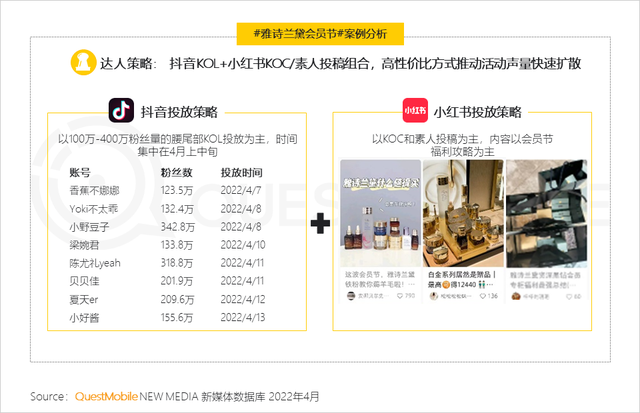Select the #雅诗兰黛会员节#案例分析 yellow title banner

pyautogui.click(x=320, y=34)
